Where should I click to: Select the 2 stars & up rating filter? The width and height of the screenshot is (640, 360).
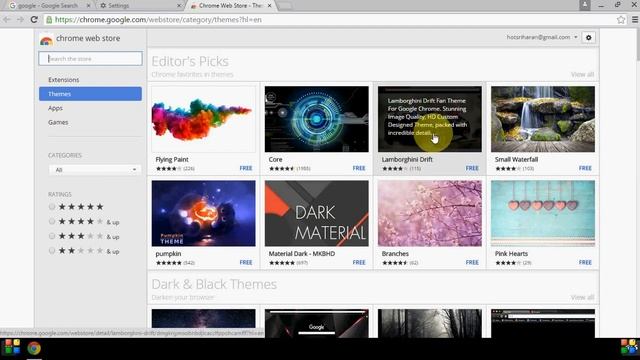(x=52, y=251)
